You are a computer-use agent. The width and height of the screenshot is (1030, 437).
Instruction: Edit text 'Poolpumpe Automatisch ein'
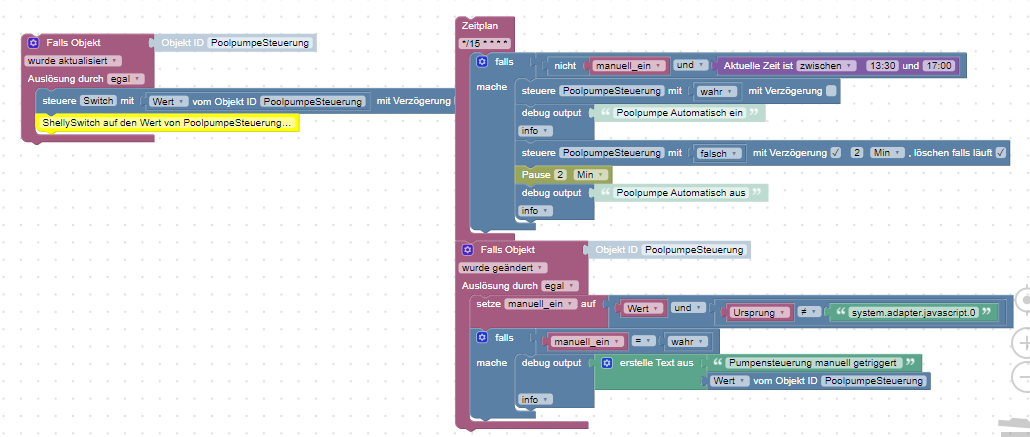coord(679,112)
